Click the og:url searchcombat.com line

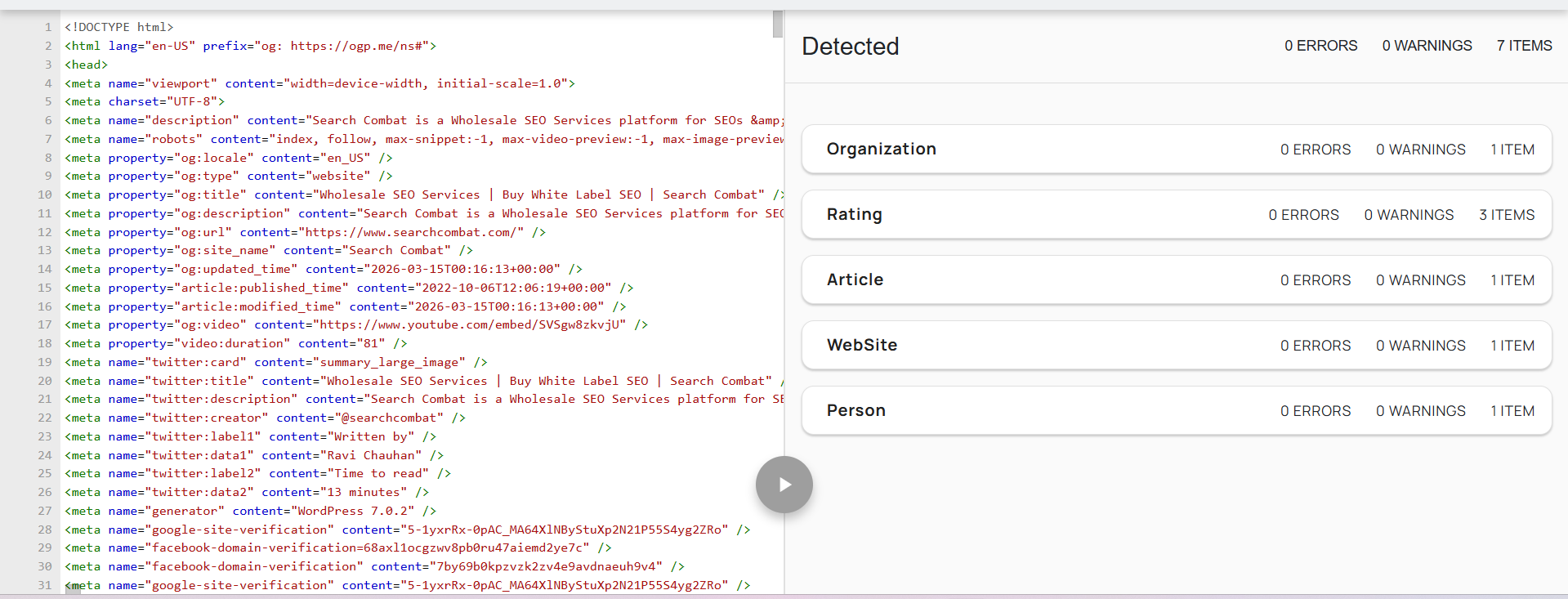pos(306,232)
